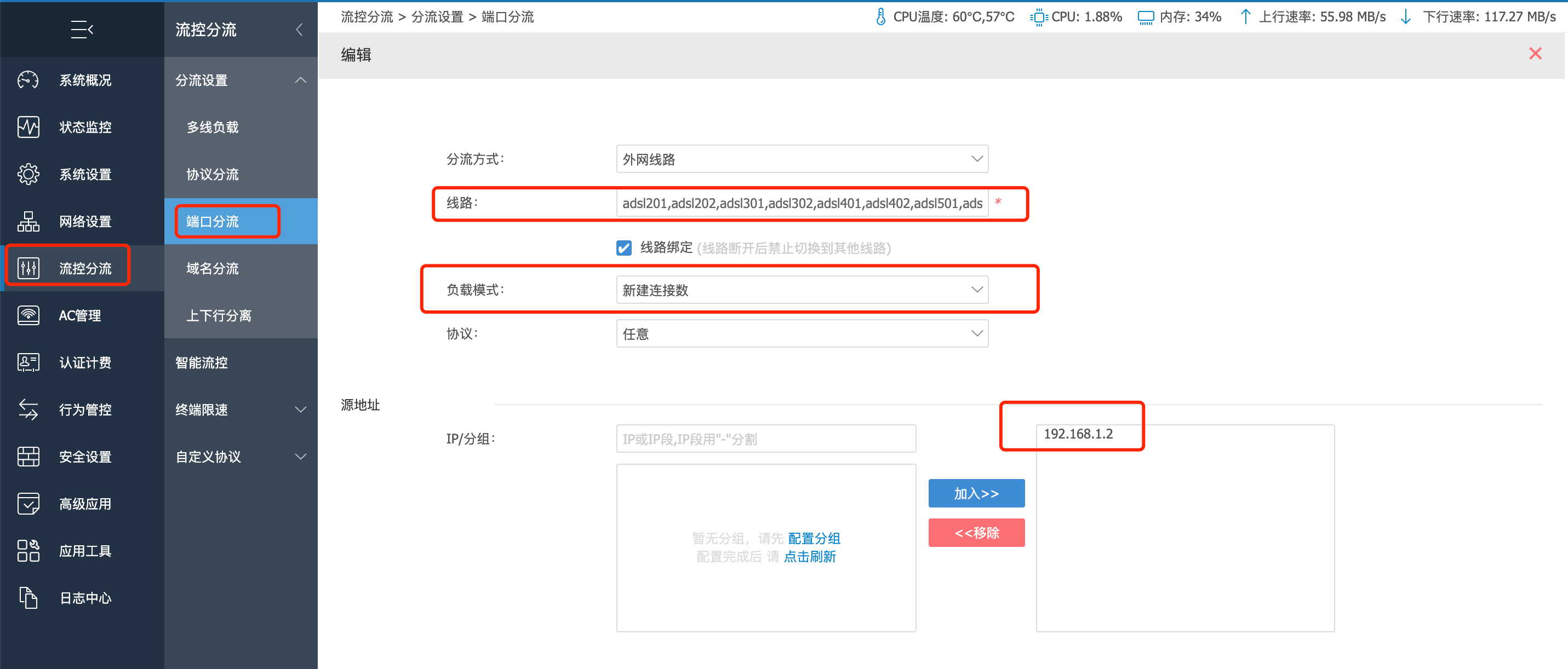Select the 域名分流 menu item

click(213, 269)
